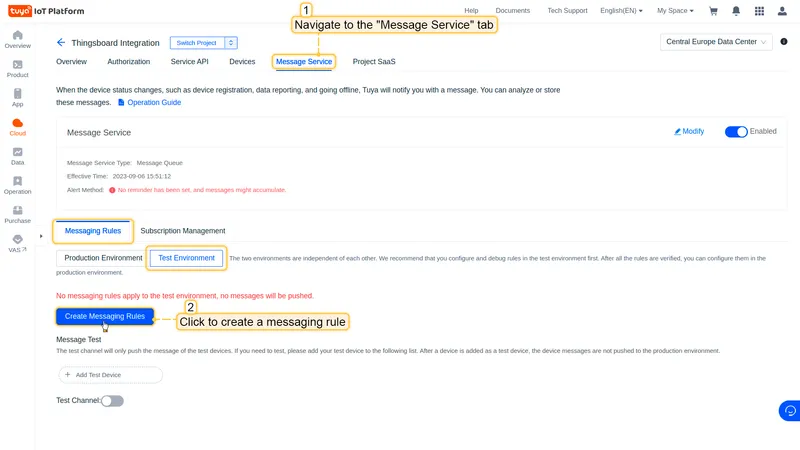This screenshot has width=800, height=450.
Task: Open the Documents link
Action: coord(512,11)
